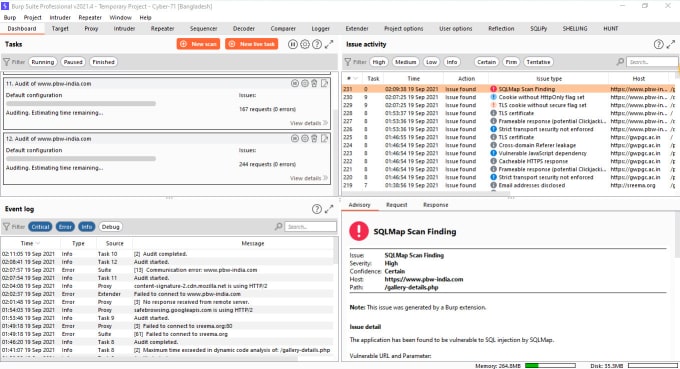Click the New live task button
This screenshot has height=369, width=680.
[252, 44]
